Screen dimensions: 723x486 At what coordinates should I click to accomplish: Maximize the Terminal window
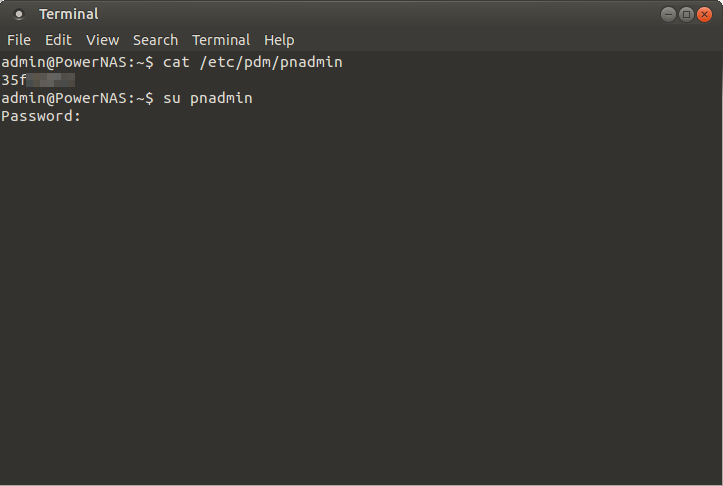tap(686, 15)
